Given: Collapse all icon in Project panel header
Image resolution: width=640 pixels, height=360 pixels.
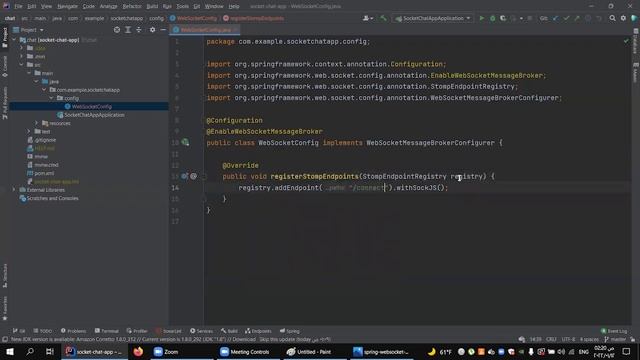Looking at the screenshot, I should [x=139, y=30].
